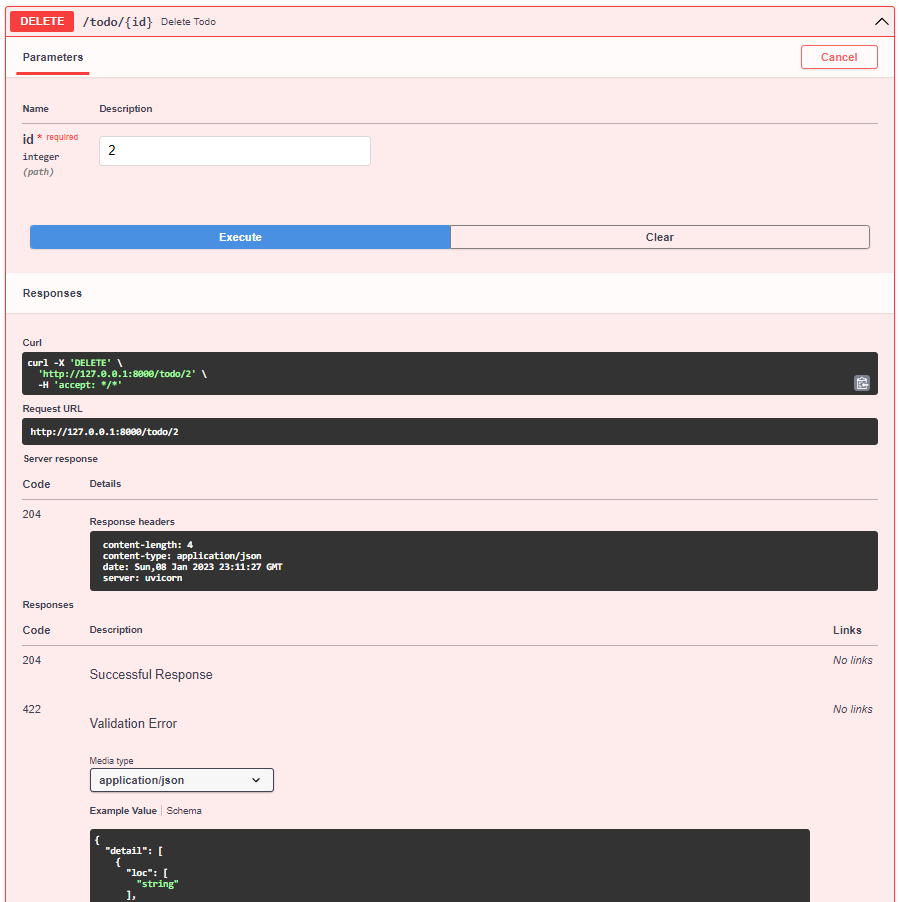Switch to the Example Value tab
Image resolution: width=900 pixels, height=902 pixels.
click(123, 810)
